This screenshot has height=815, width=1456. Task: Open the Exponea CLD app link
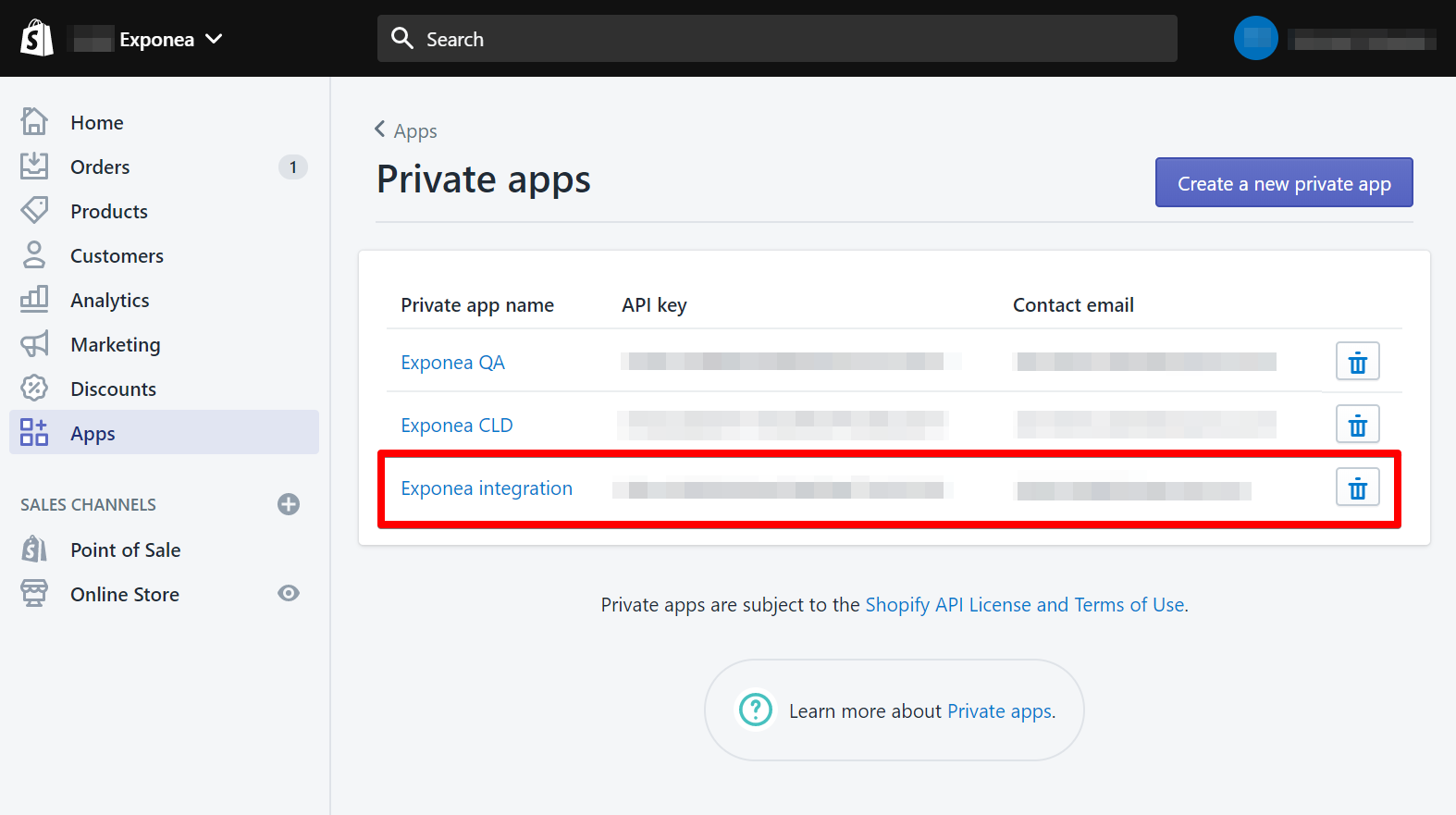[x=456, y=426]
